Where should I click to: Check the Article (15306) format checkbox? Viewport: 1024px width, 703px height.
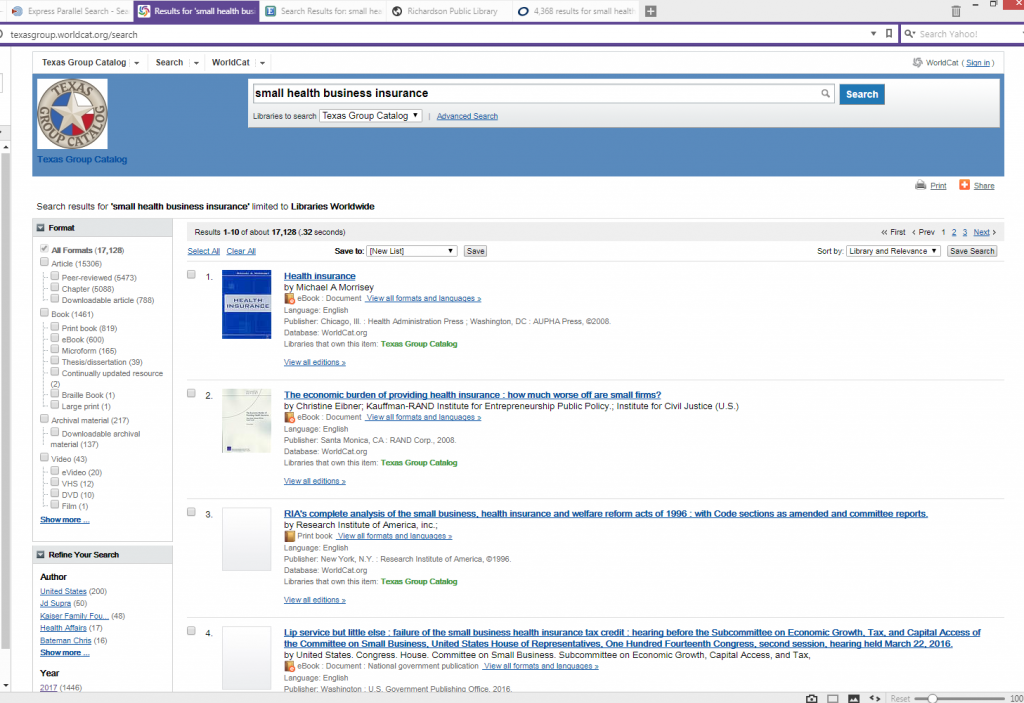[44, 262]
